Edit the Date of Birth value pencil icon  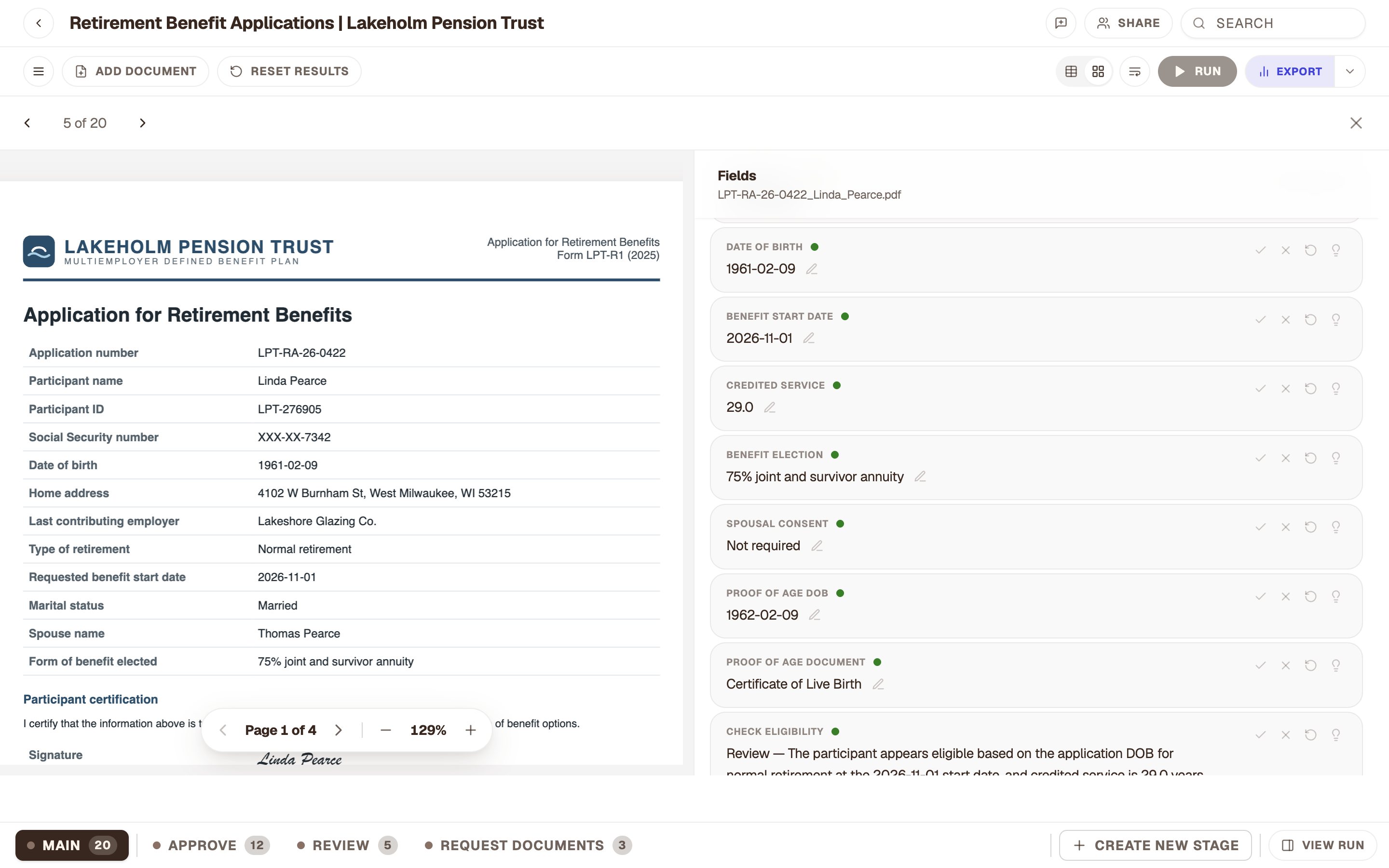[811, 269]
